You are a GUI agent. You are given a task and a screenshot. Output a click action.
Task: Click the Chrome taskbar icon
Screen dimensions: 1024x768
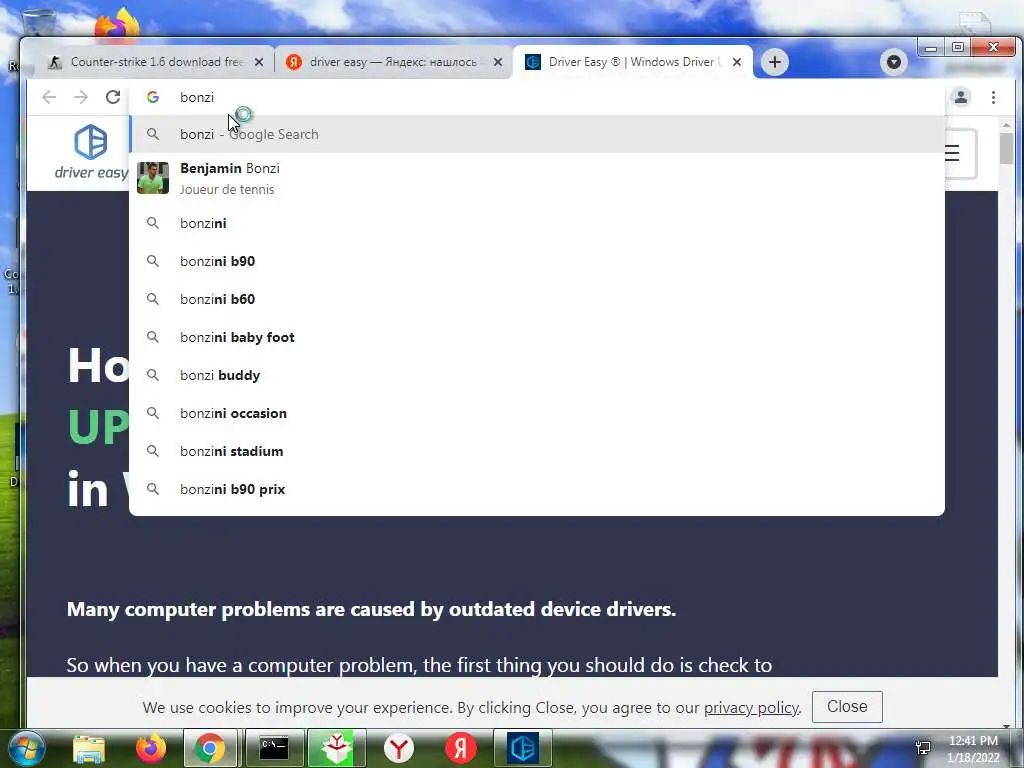[x=210, y=748]
